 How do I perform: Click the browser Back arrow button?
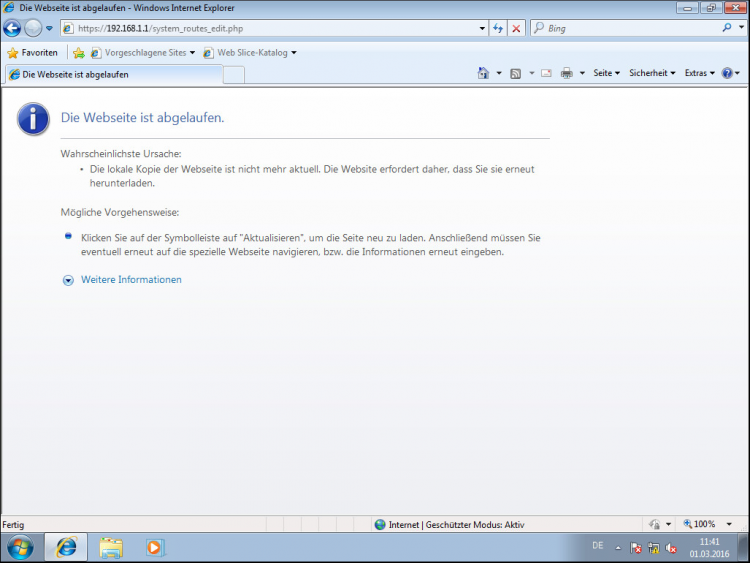12,28
